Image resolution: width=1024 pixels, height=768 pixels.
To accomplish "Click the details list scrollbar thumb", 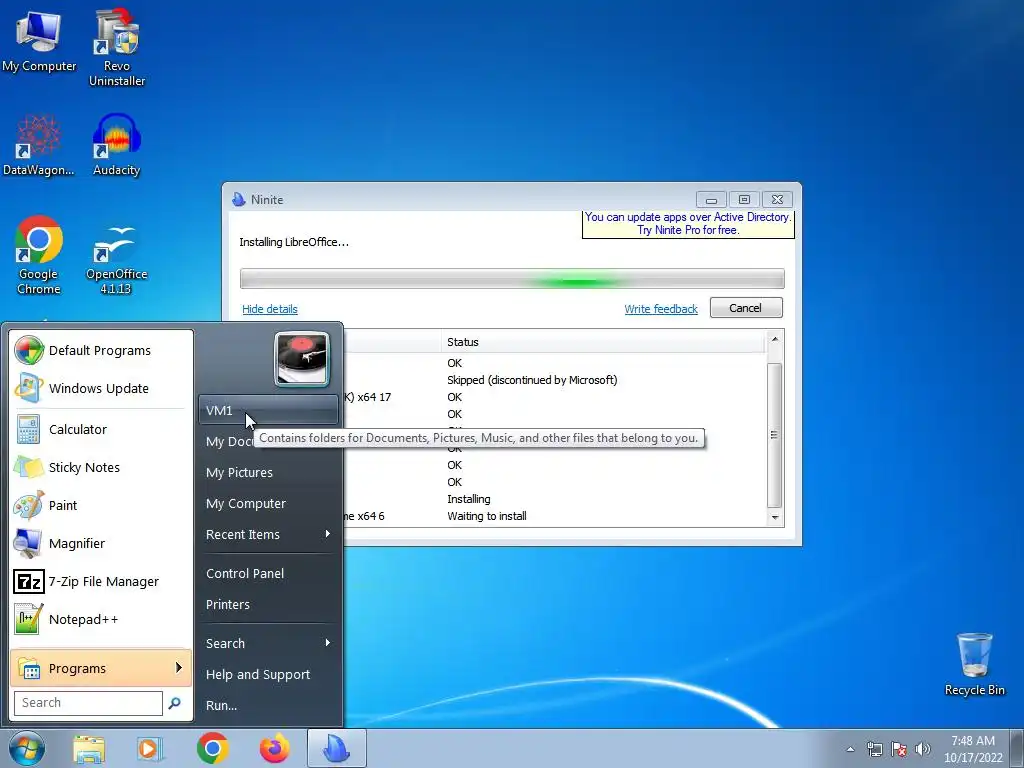I will coord(775,436).
